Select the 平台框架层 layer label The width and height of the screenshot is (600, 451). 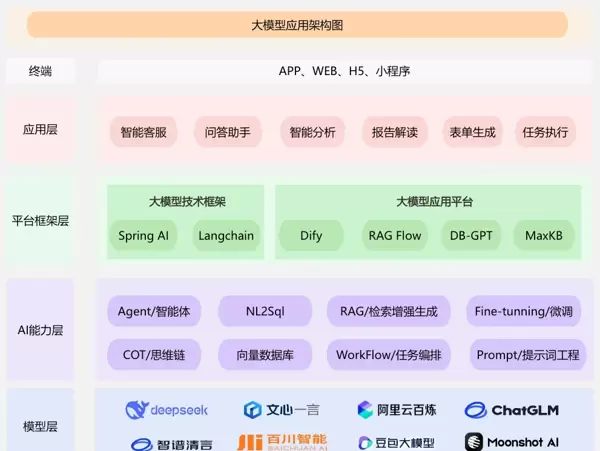(x=40, y=221)
